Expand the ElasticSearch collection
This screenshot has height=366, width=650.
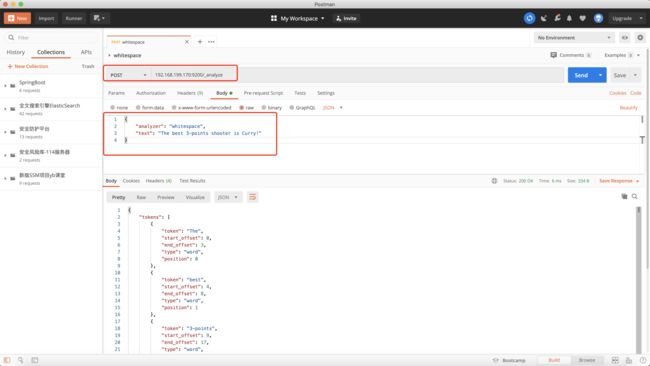click(5, 109)
